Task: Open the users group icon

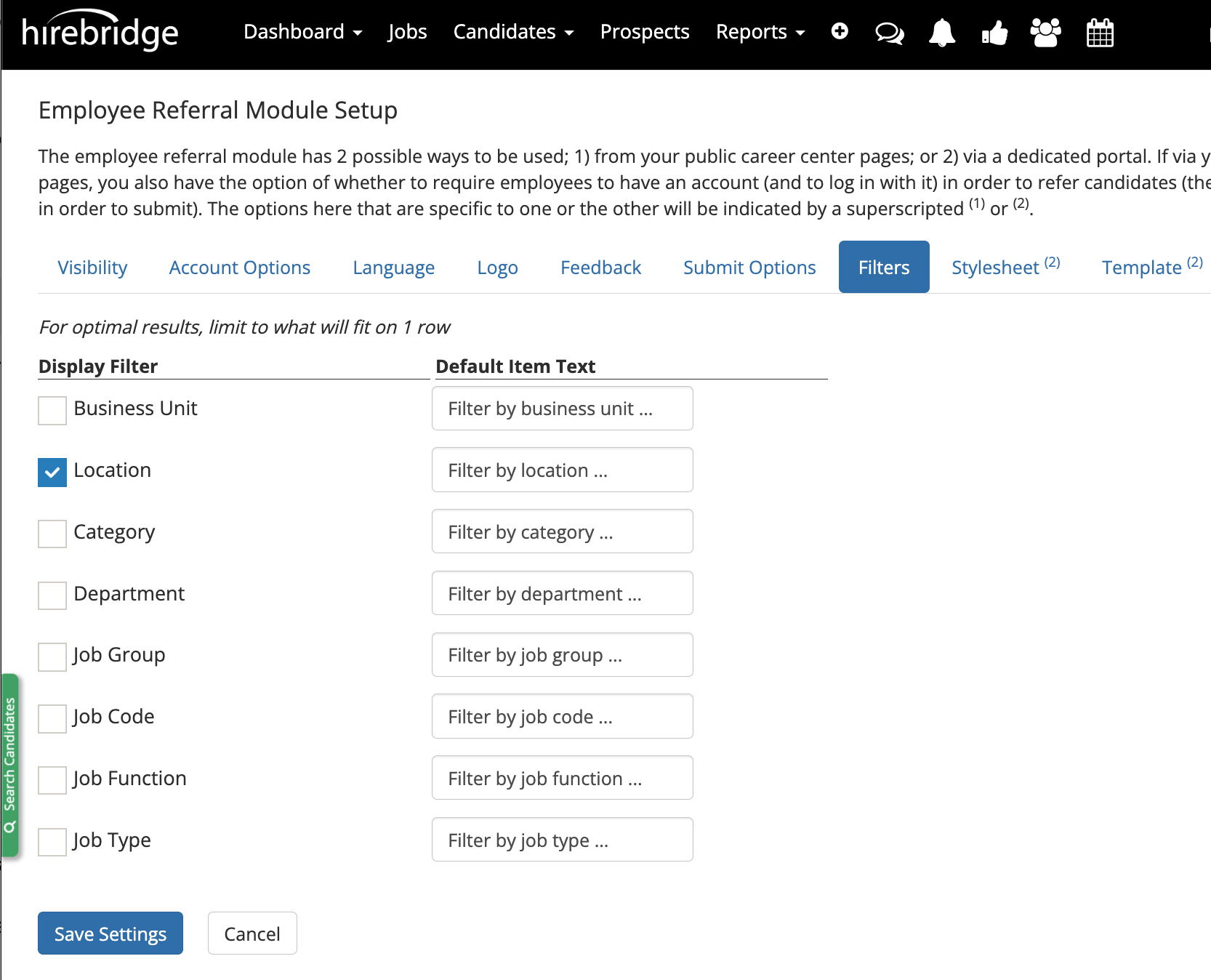Action: tap(1046, 33)
